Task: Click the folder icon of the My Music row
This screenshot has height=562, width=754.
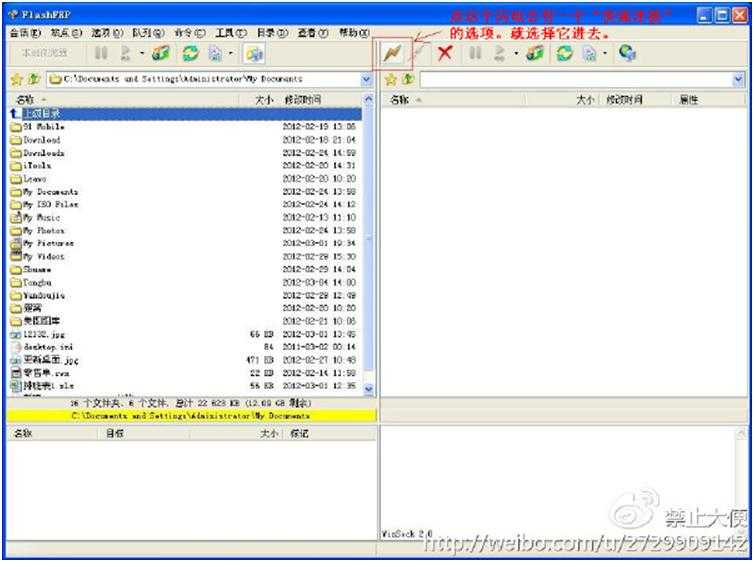Action: click(x=16, y=218)
